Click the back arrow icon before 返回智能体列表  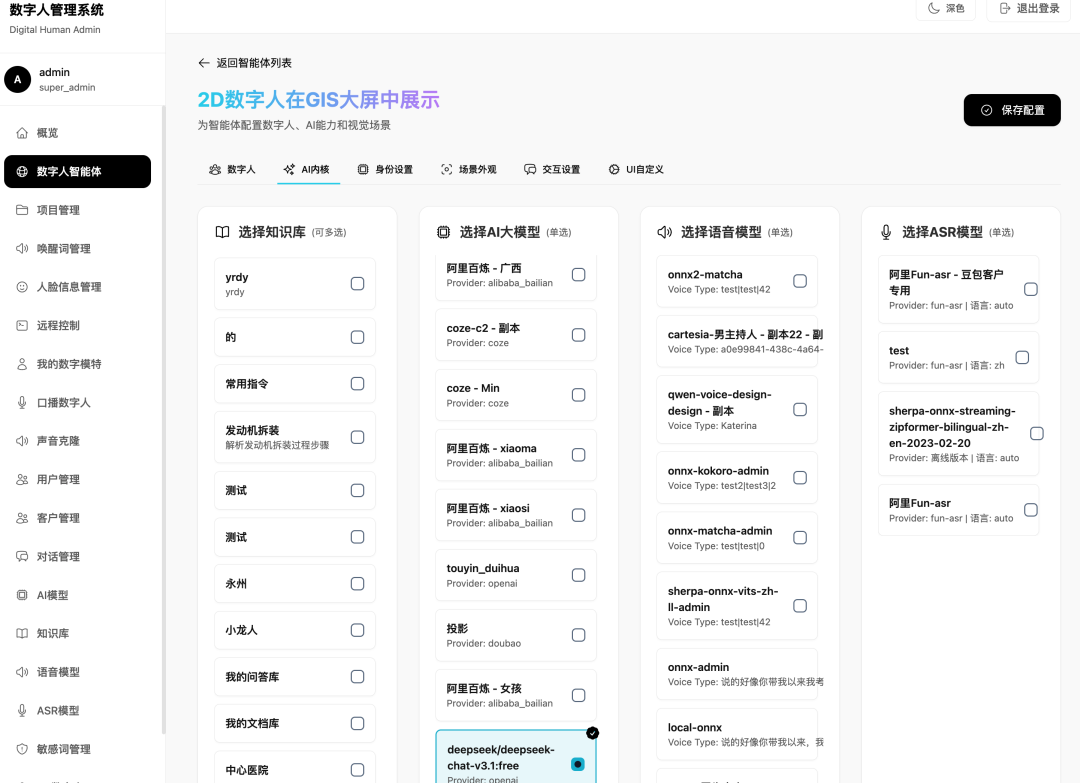click(204, 63)
